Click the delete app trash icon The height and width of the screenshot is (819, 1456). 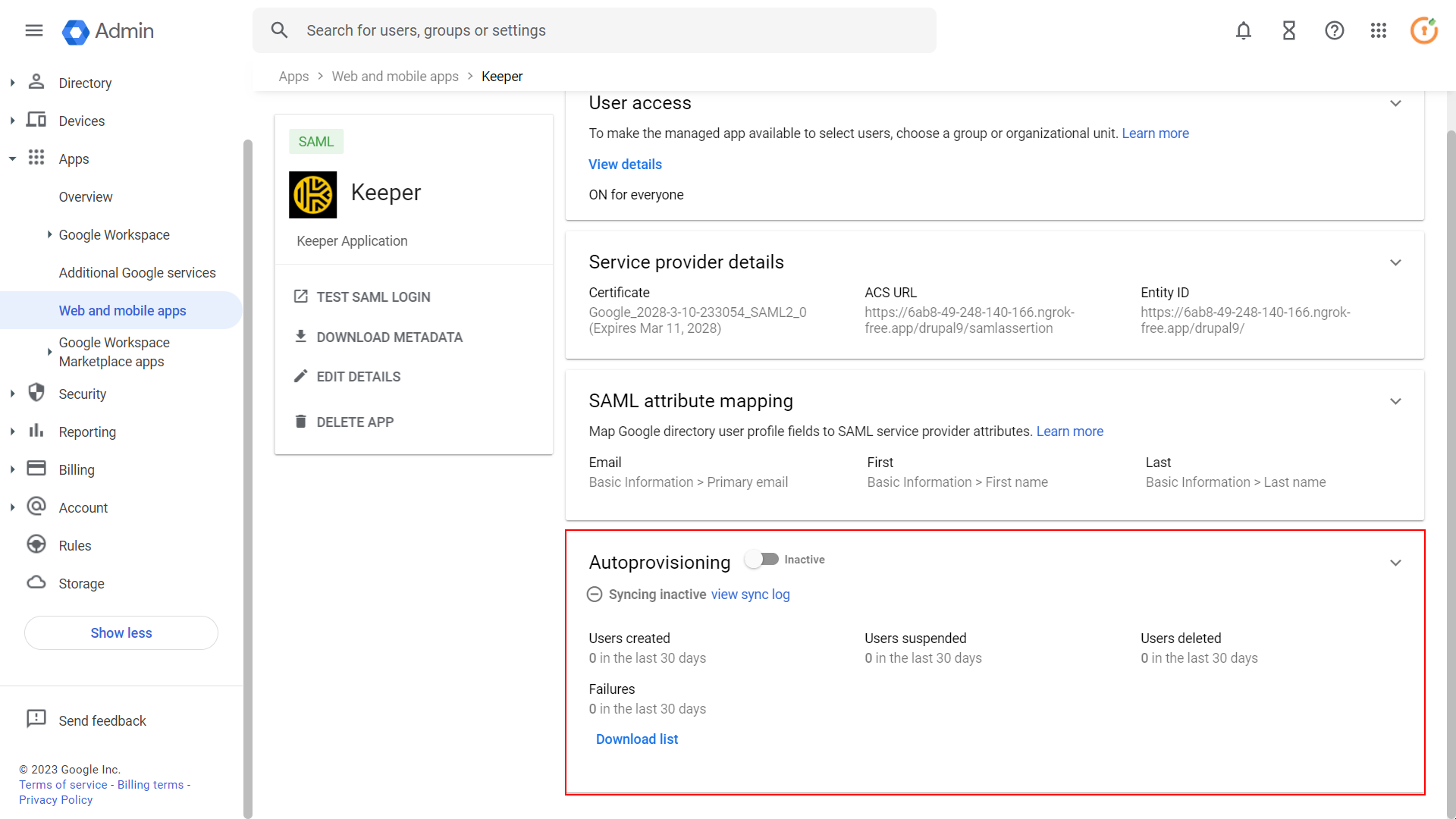(301, 422)
